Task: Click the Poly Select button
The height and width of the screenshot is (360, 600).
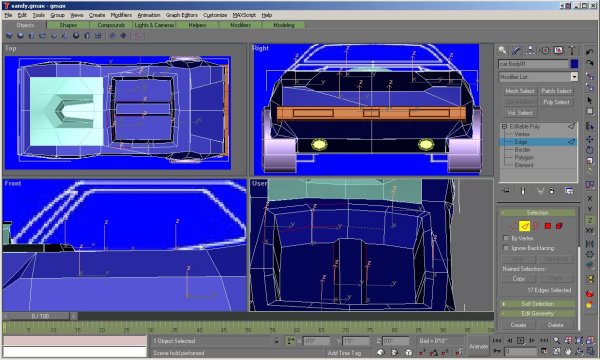Action: [x=556, y=102]
